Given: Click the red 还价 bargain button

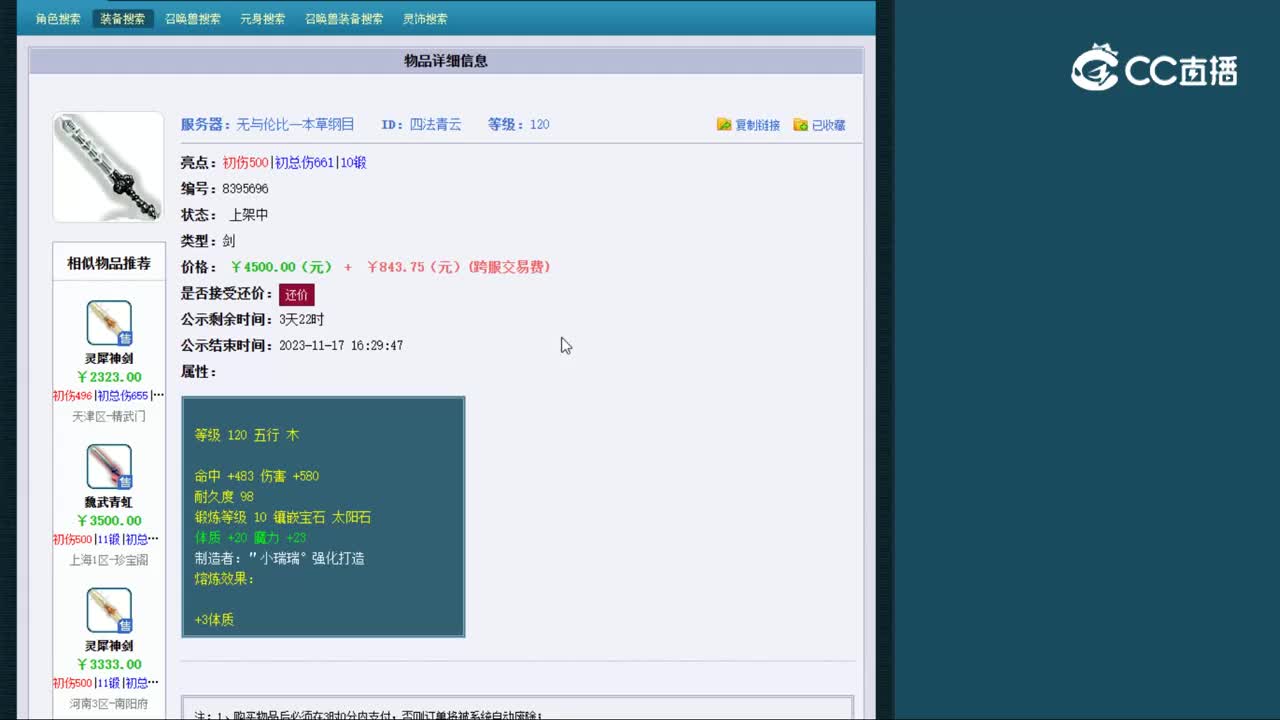Looking at the screenshot, I should point(296,294).
